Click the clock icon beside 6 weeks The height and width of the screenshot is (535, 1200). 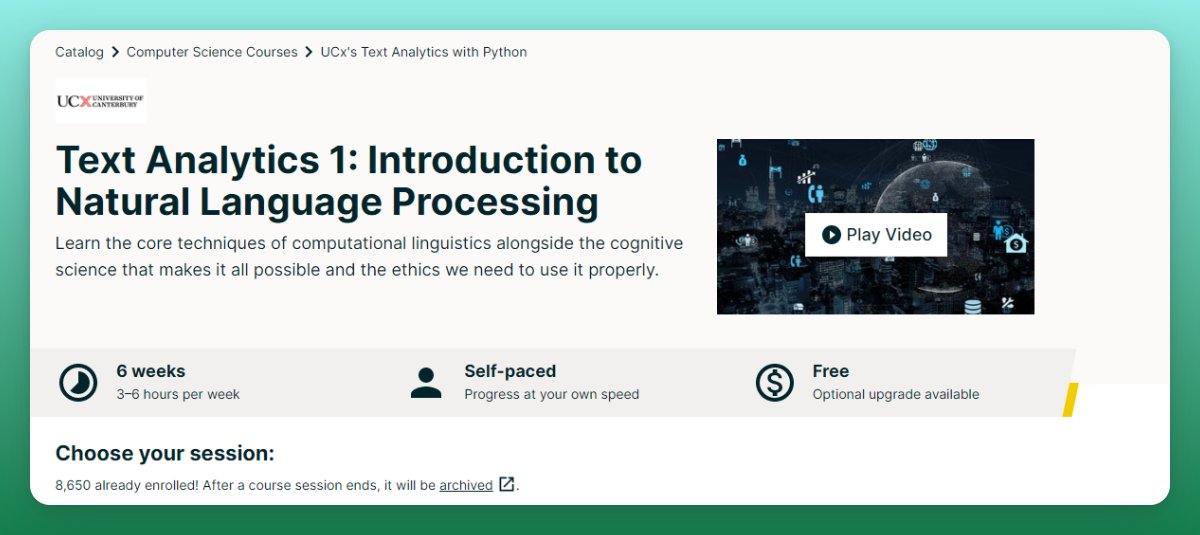tap(78, 382)
